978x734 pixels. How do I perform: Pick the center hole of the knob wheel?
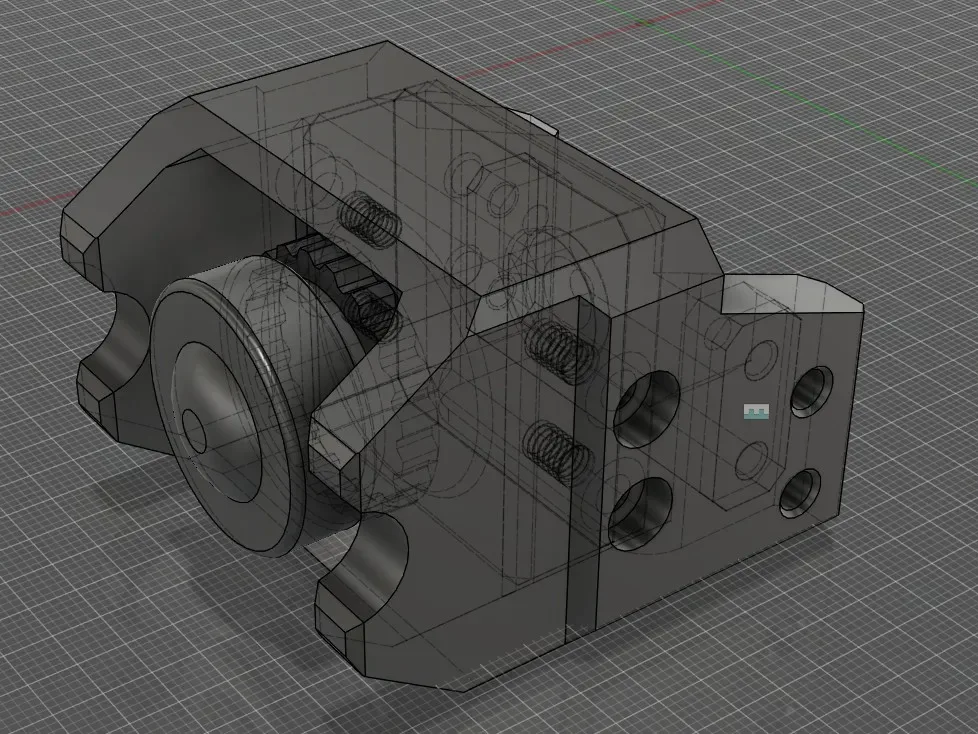pos(194,430)
